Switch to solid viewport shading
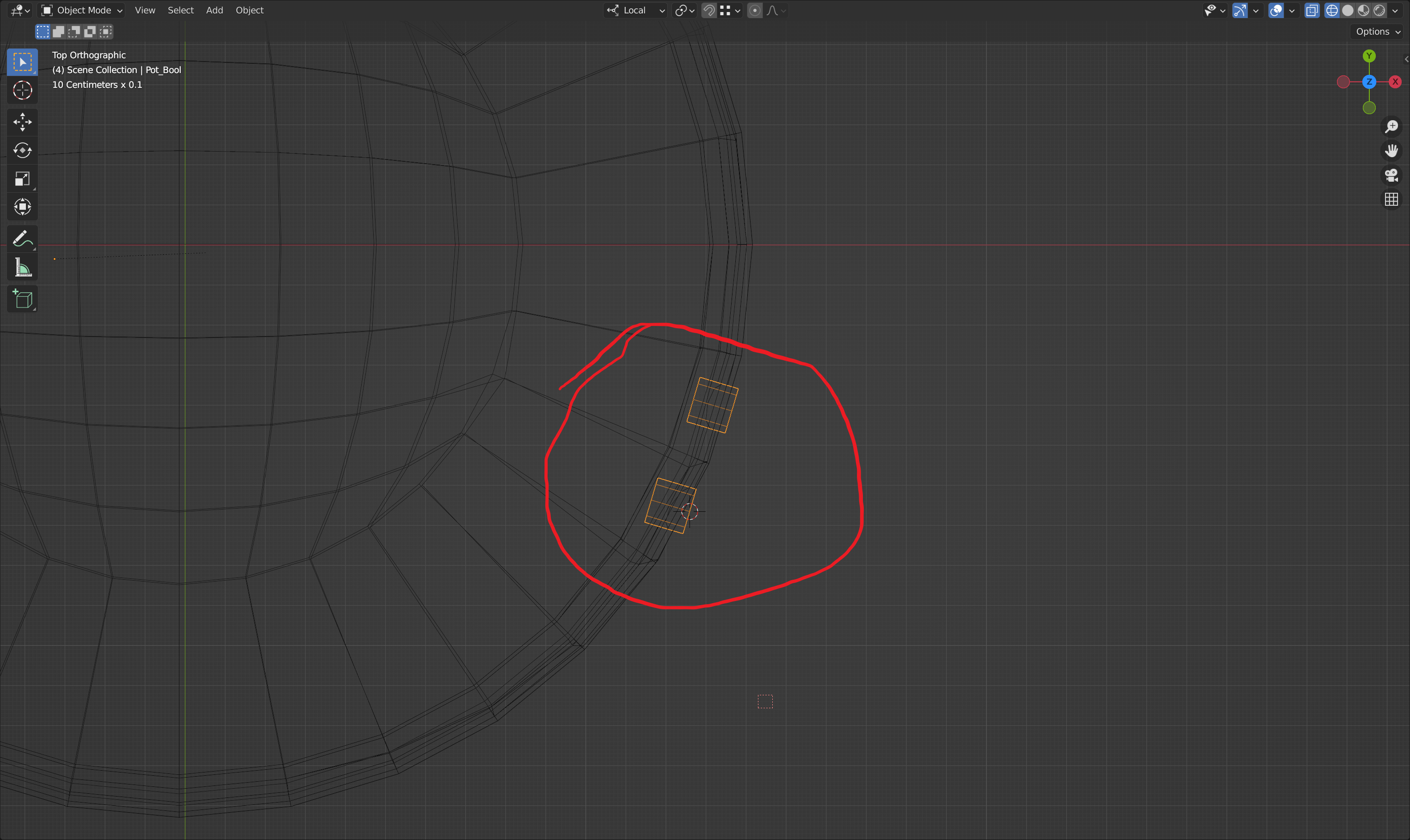This screenshot has width=1410, height=840. pos(1348,10)
